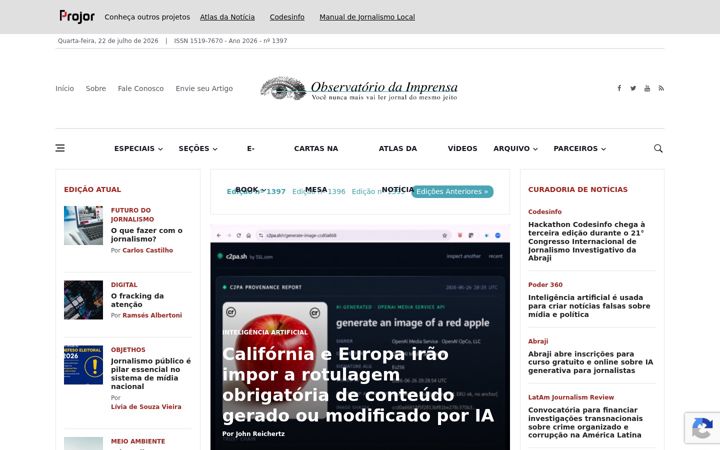Viewport: 720px width, 450px height.
Task: Click the reCAPTCHA badge
Action: pyautogui.click(x=702, y=428)
